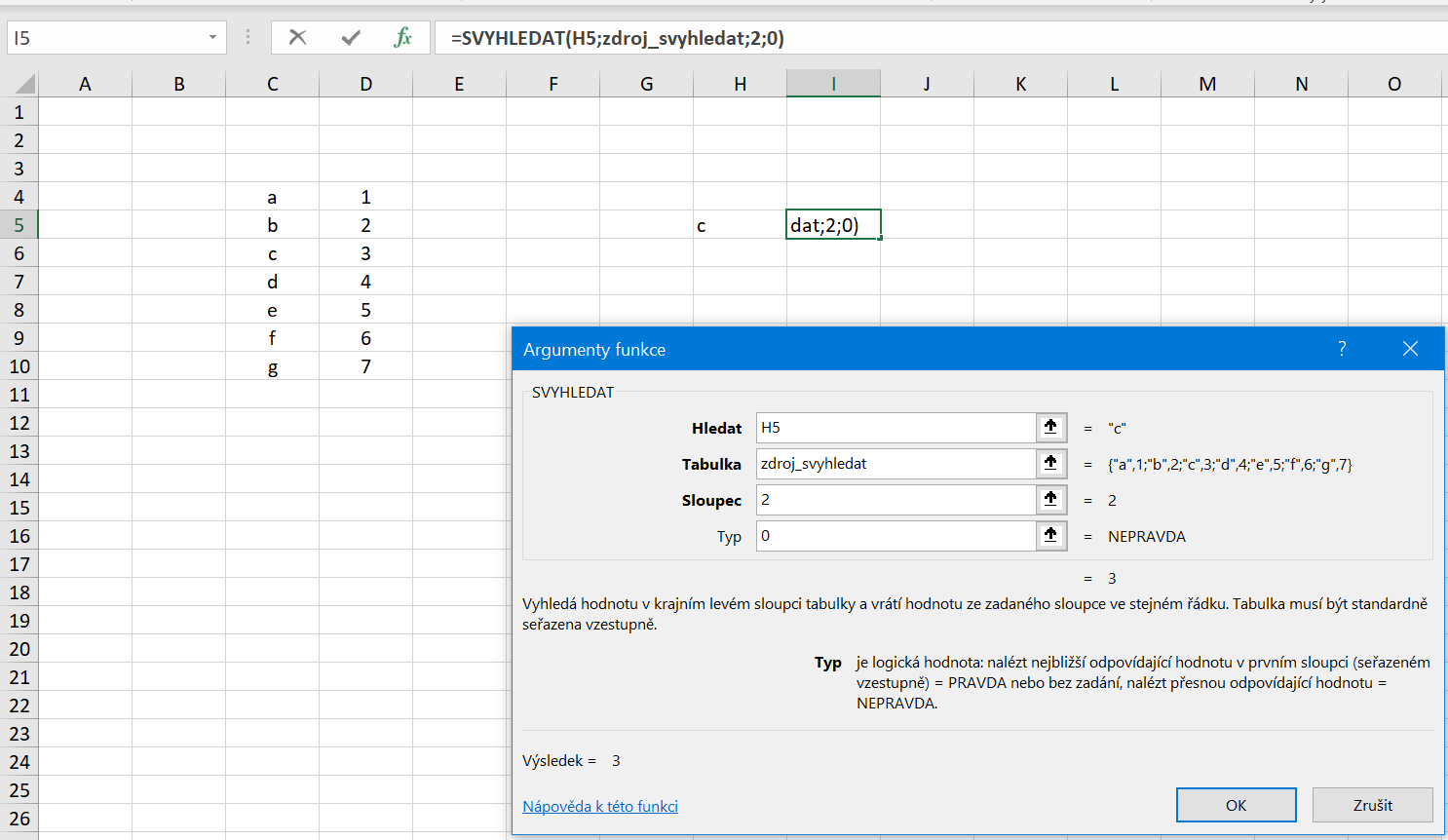Viewport: 1448px width, 840px height.
Task: Click into the Hledat input field
Action: click(895, 428)
